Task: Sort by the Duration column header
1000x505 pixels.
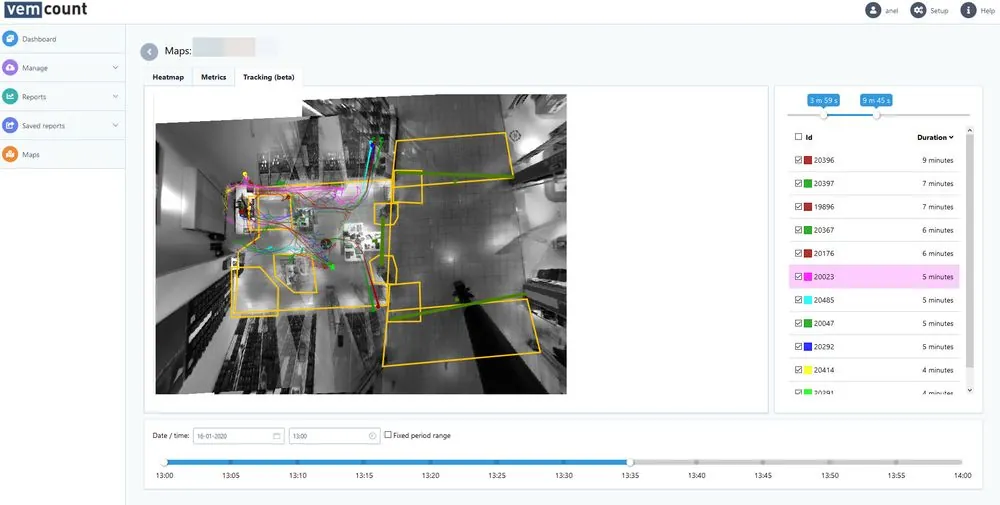Action: tap(935, 137)
